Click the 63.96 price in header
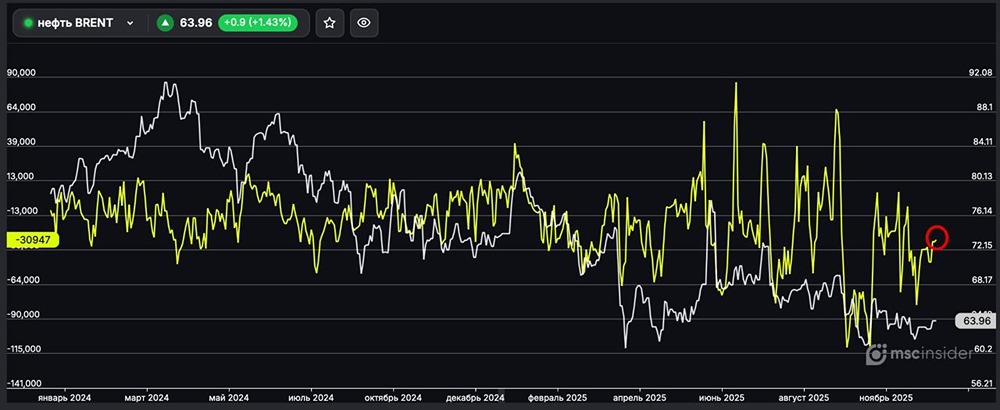 [196, 23]
